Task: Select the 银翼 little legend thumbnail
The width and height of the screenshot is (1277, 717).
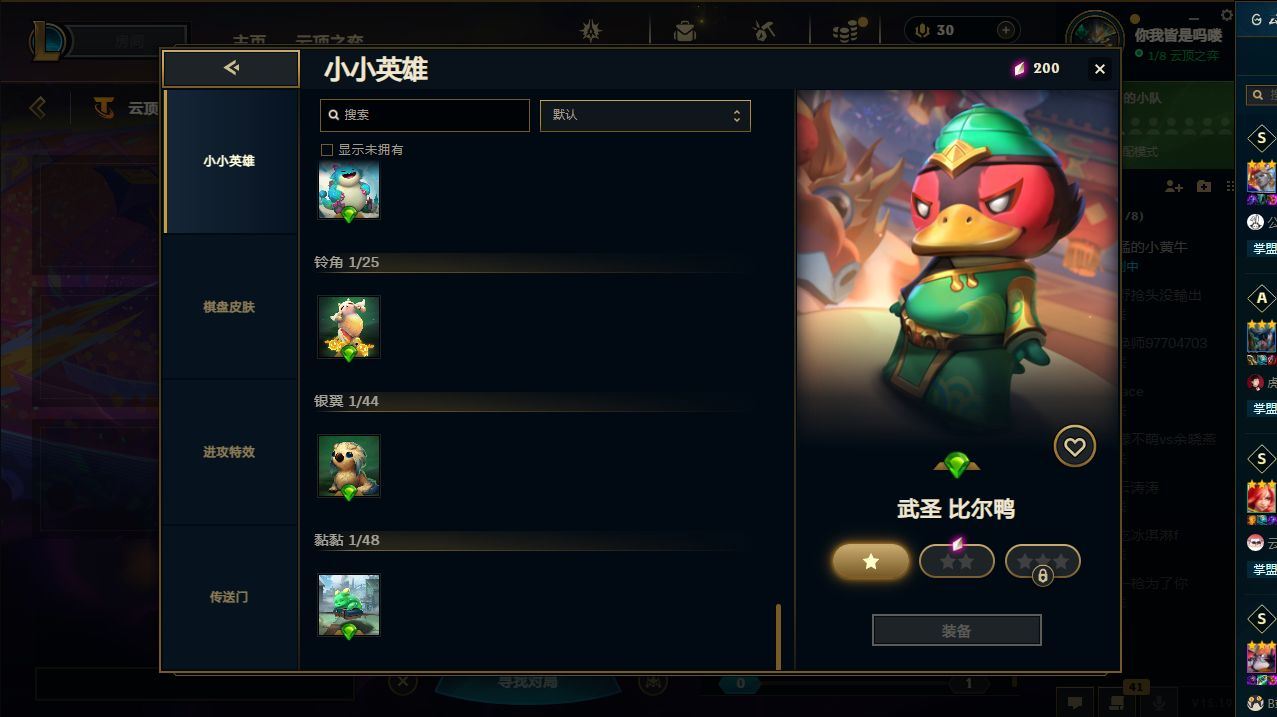Action: coord(349,466)
